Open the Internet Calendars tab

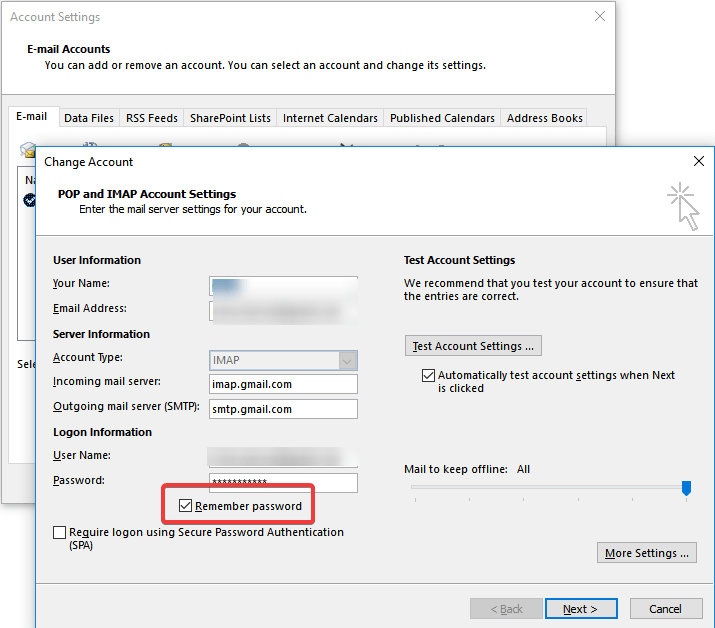[330, 118]
